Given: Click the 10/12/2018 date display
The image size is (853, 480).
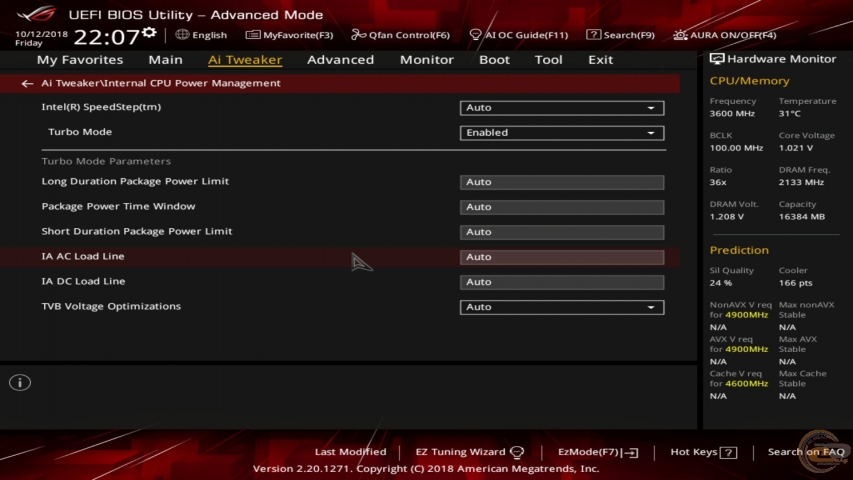Looking at the screenshot, I should pos(41,34).
